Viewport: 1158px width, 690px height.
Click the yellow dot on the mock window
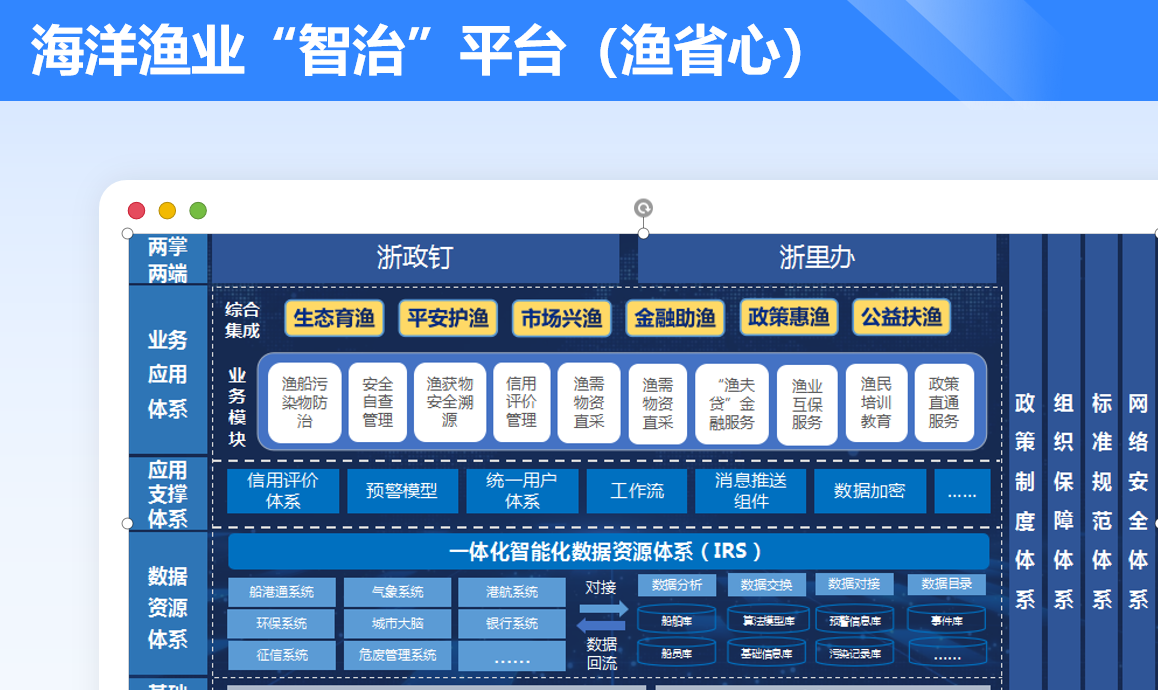tap(168, 211)
